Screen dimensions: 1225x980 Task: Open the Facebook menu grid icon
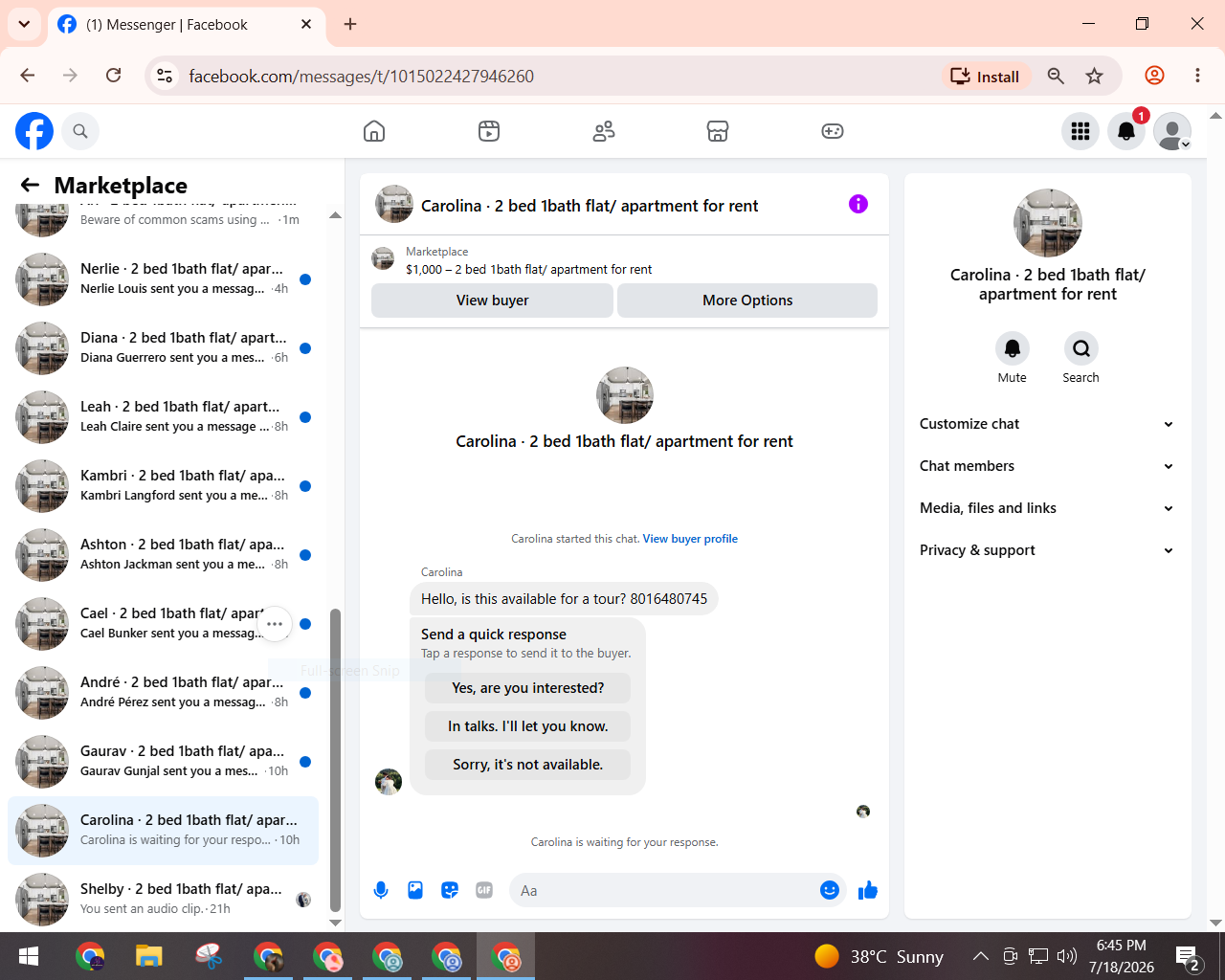click(1080, 131)
